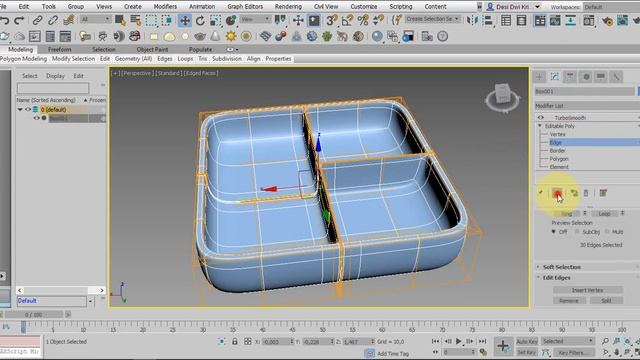Click the time slider 0 / 100 handle
The height and width of the screenshot is (360, 640).
pos(33,315)
